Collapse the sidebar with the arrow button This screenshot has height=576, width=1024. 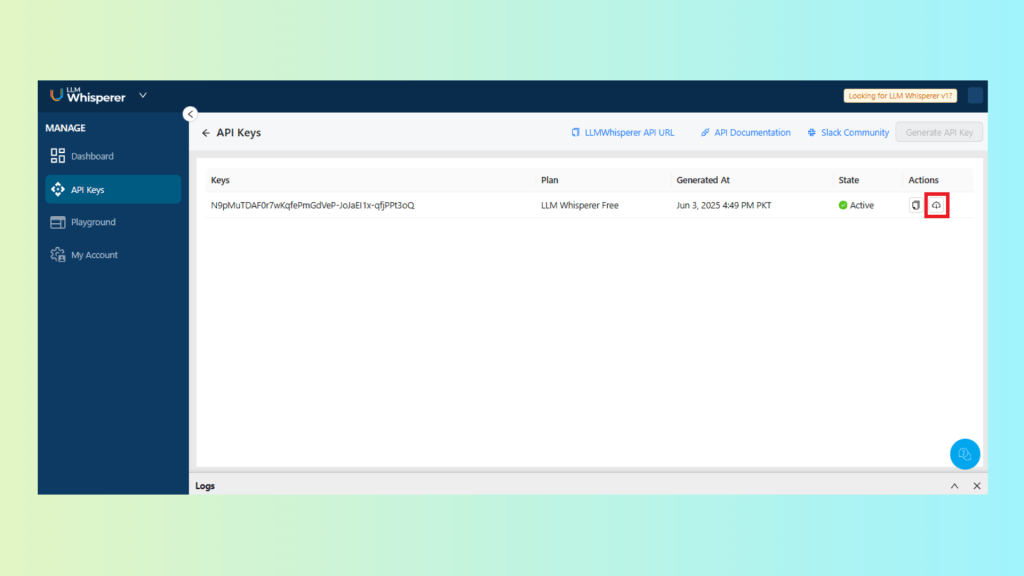pos(190,114)
